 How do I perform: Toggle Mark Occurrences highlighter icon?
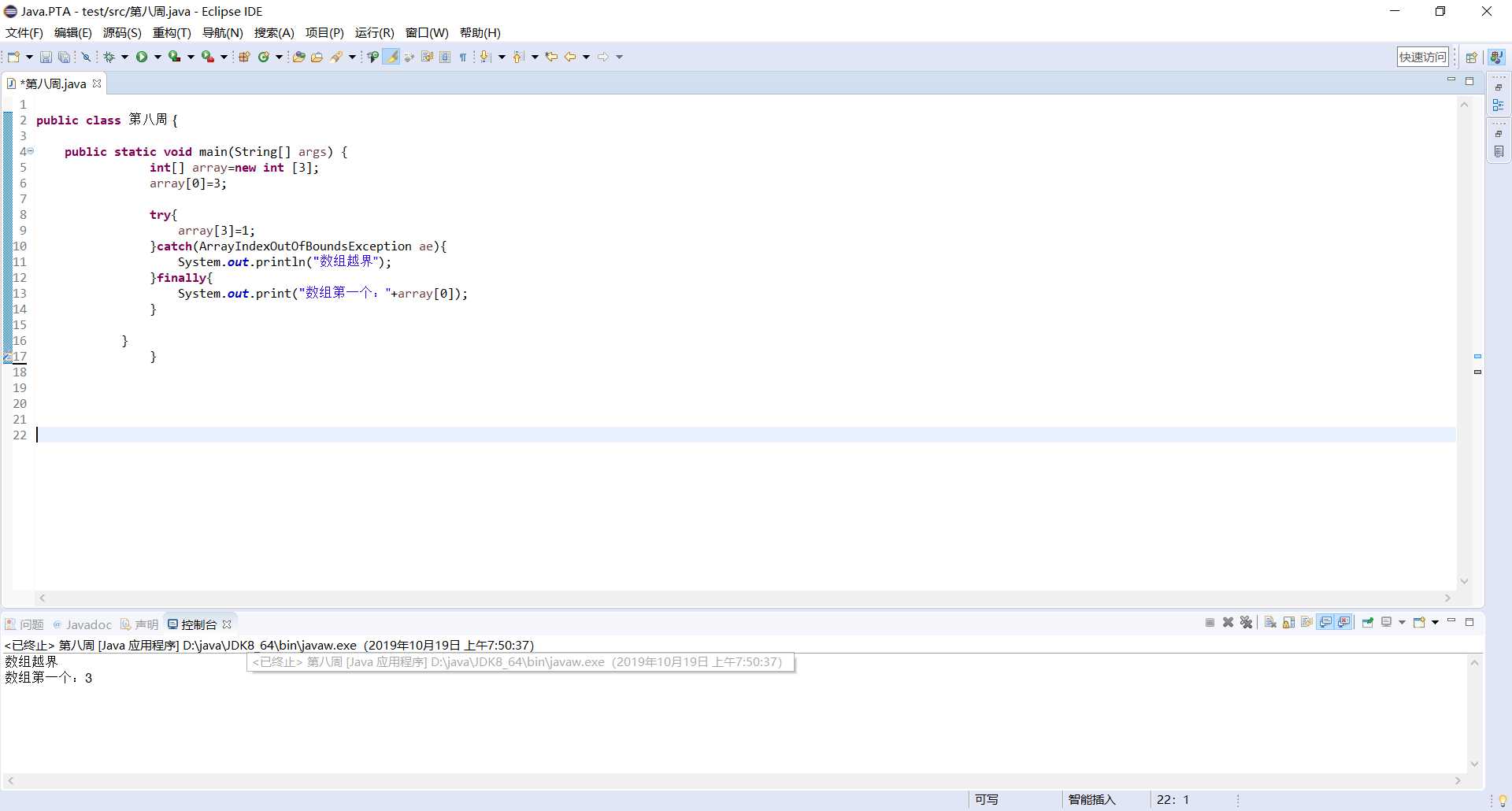click(391, 57)
